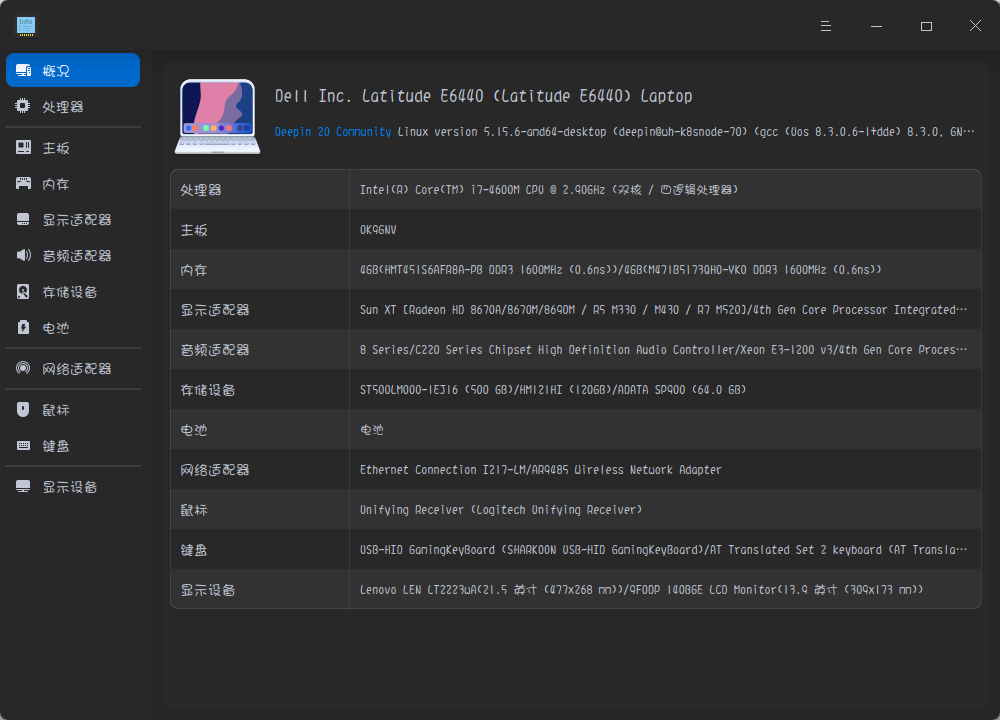Click the Intel Core i7-4600M CPU value

548,189
